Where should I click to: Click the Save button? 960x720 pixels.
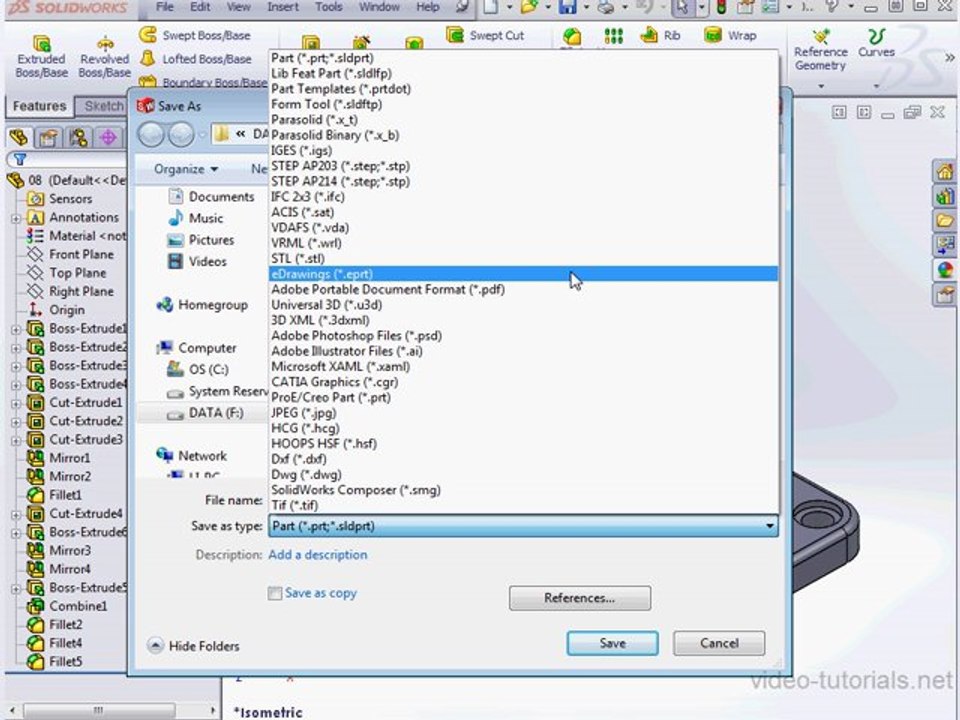[612, 643]
